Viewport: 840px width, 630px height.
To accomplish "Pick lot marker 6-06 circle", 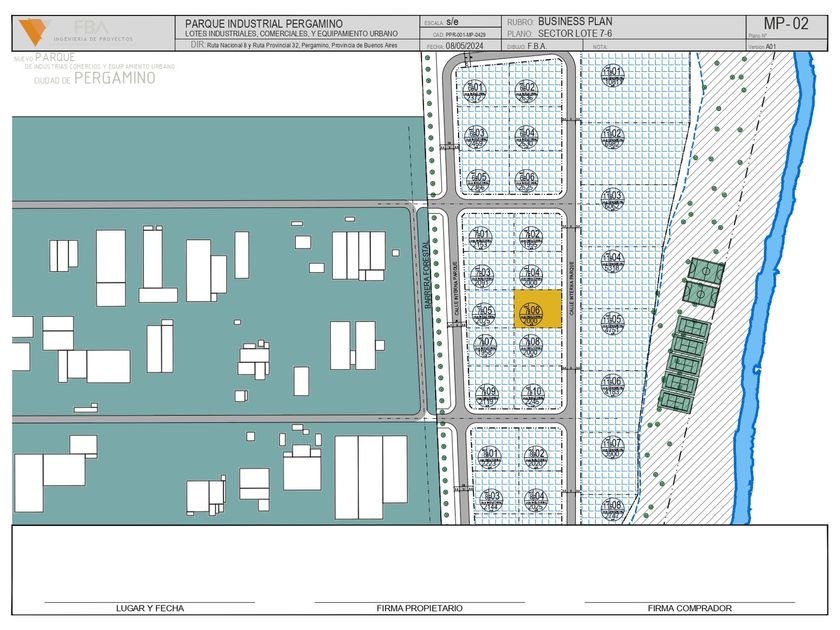I will click(526, 181).
